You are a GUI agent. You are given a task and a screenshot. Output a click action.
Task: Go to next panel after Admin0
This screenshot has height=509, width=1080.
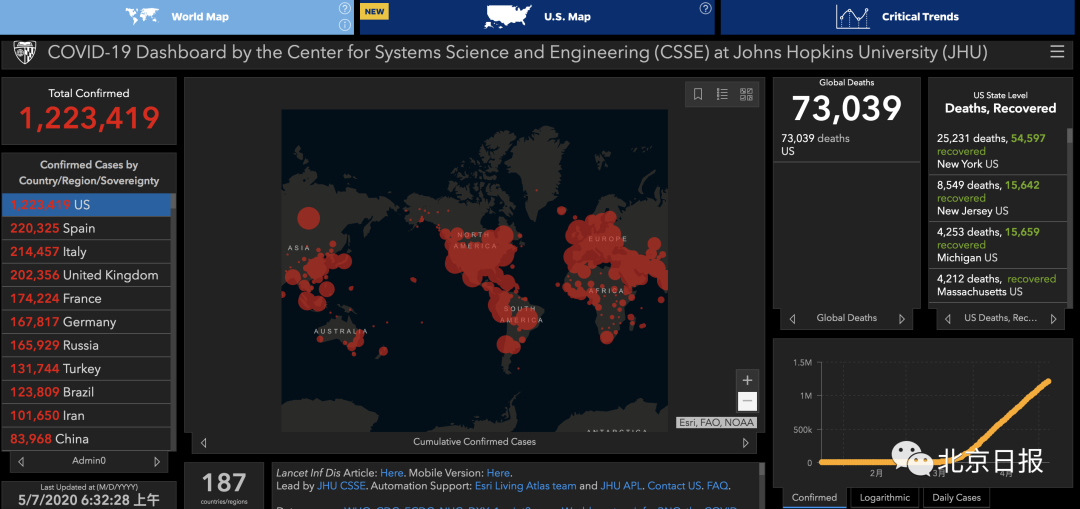point(157,461)
